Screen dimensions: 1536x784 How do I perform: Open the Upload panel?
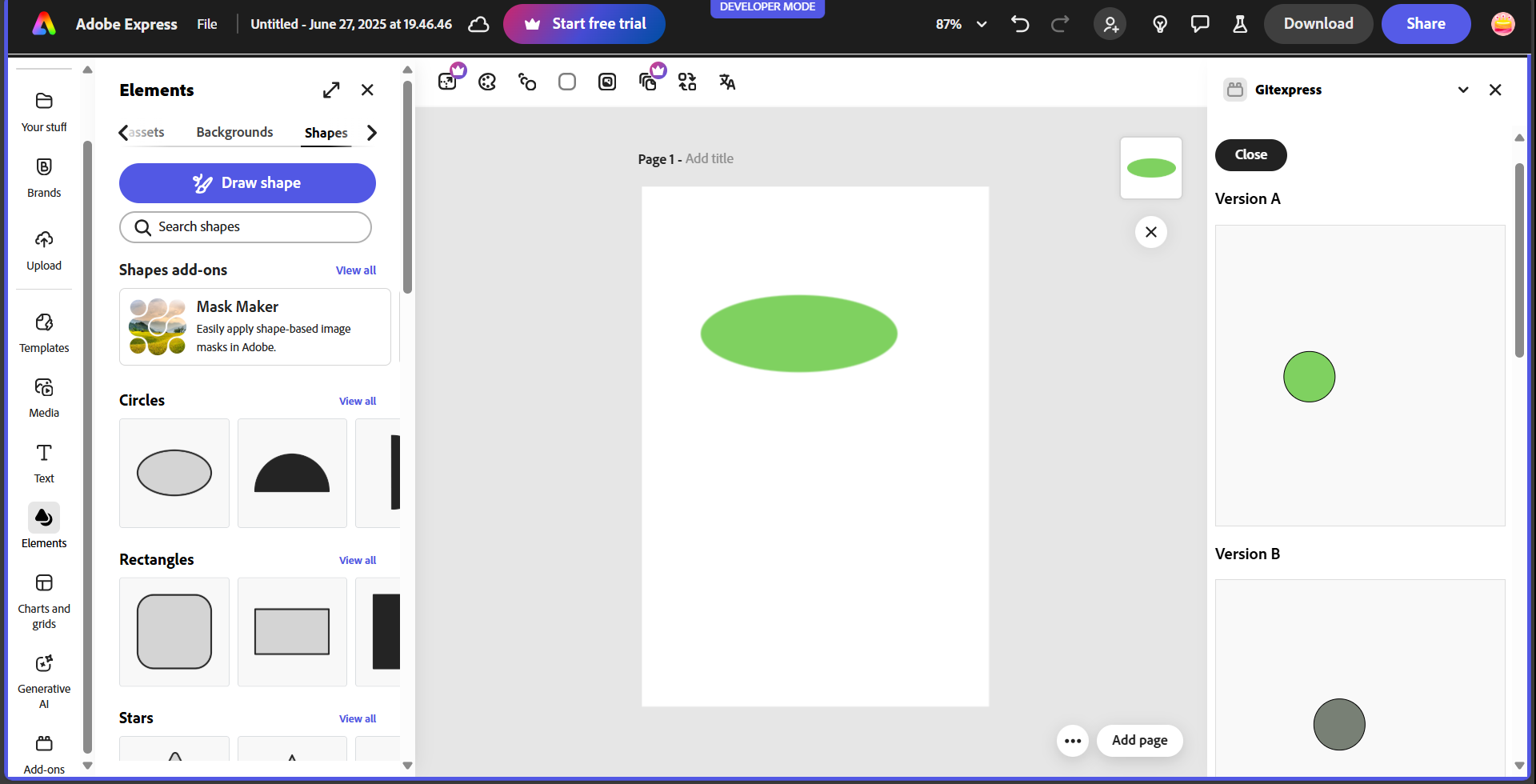point(44,250)
